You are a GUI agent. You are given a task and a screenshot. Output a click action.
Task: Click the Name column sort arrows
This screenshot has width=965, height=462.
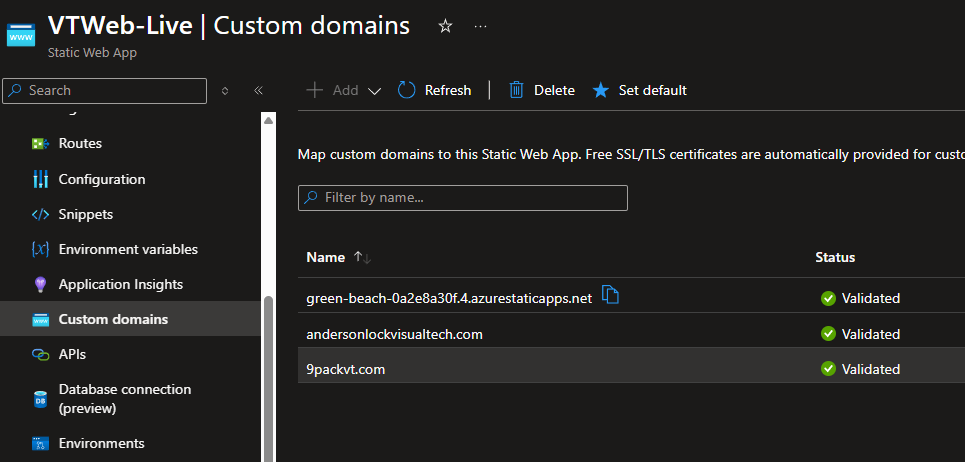tap(362, 258)
